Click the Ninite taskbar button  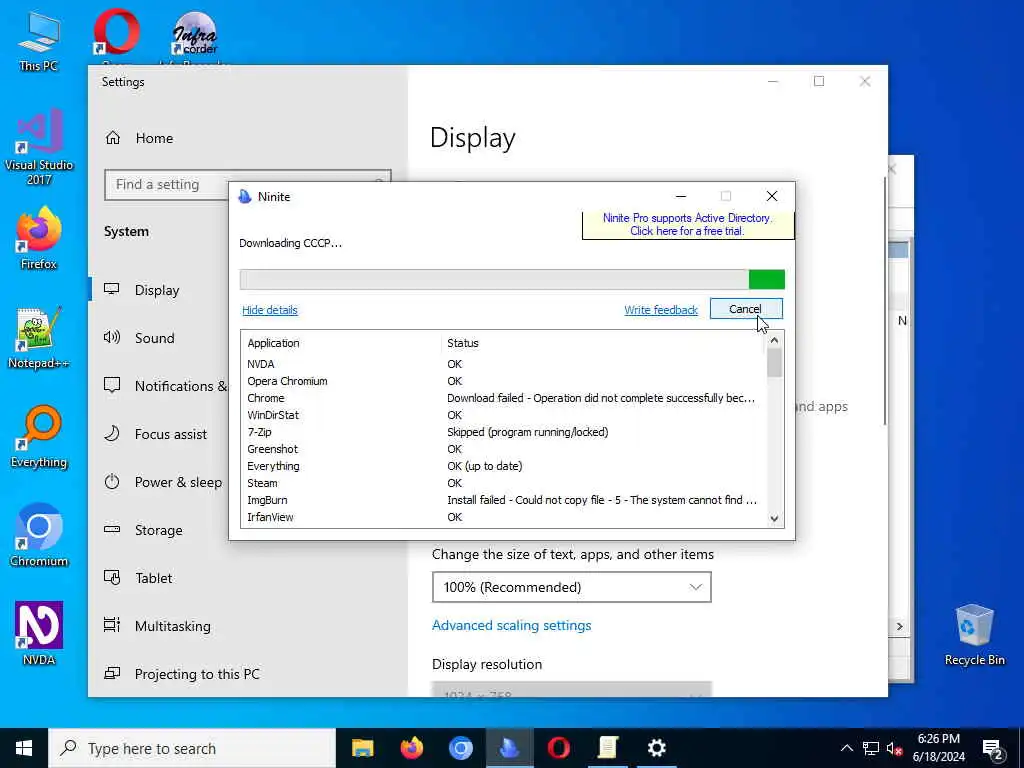coord(509,748)
